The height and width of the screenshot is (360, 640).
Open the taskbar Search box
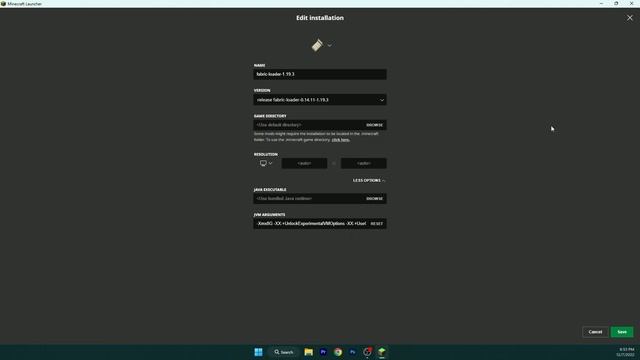(x=284, y=352)
